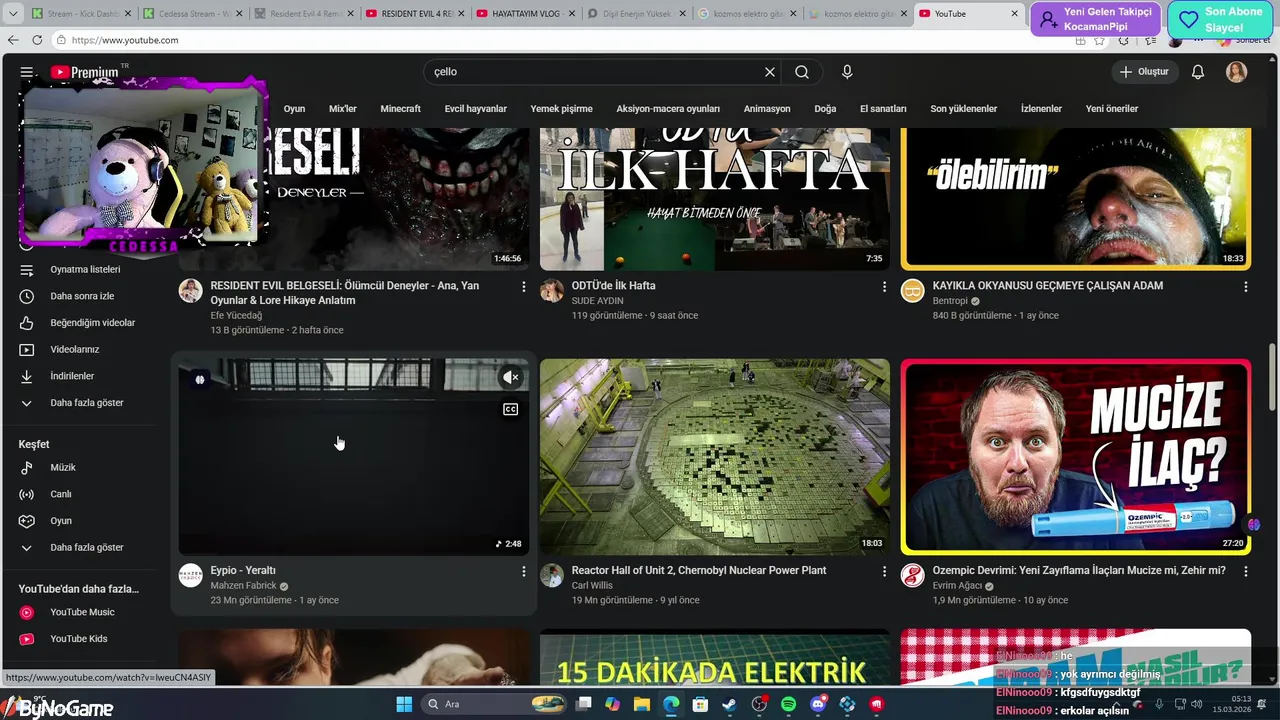
Task: Open options menu for Eypio - Yeraltı video
Action: click(523, 571)
